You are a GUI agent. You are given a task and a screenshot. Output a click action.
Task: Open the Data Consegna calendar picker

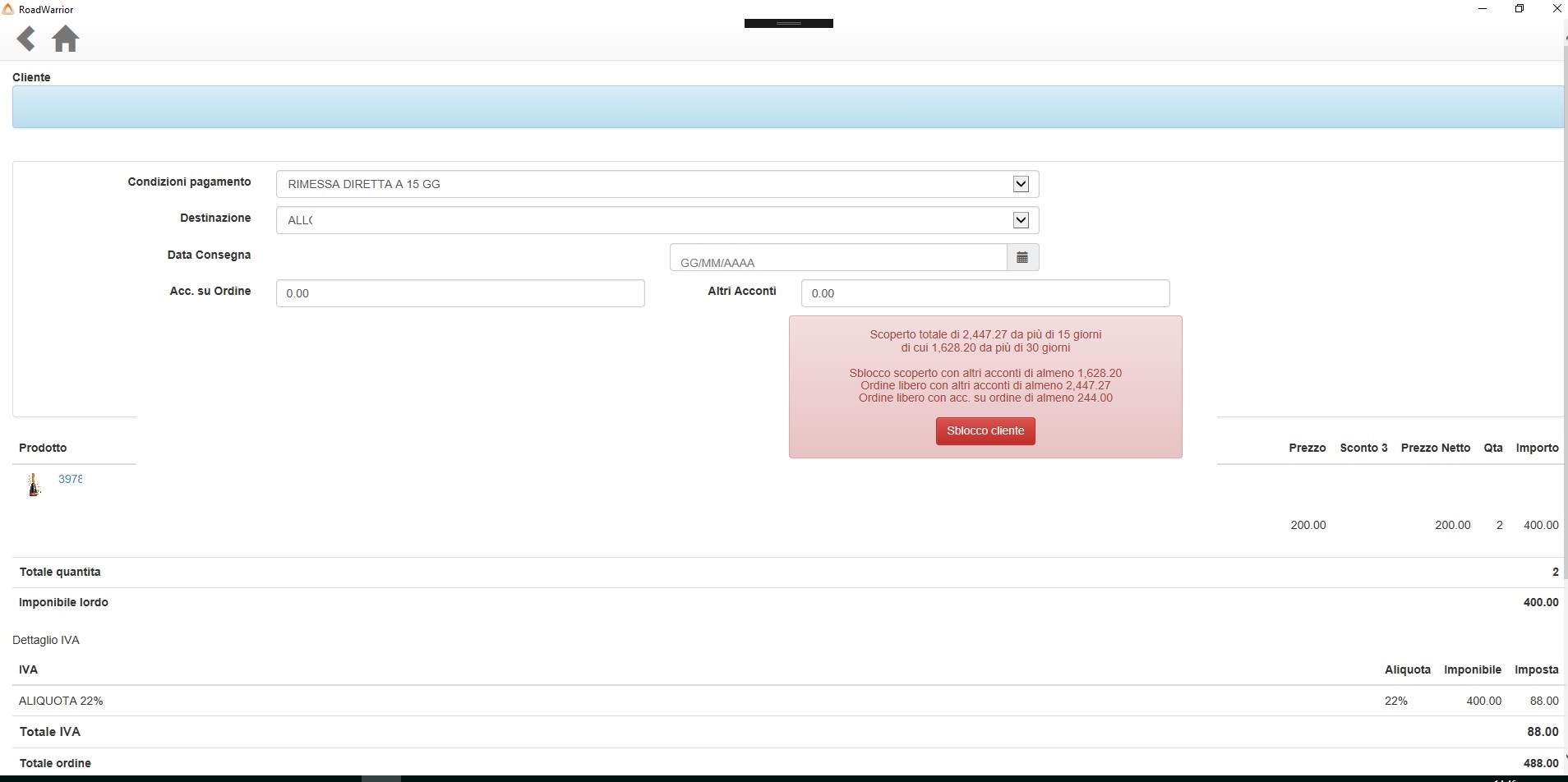coord(1022,258)
